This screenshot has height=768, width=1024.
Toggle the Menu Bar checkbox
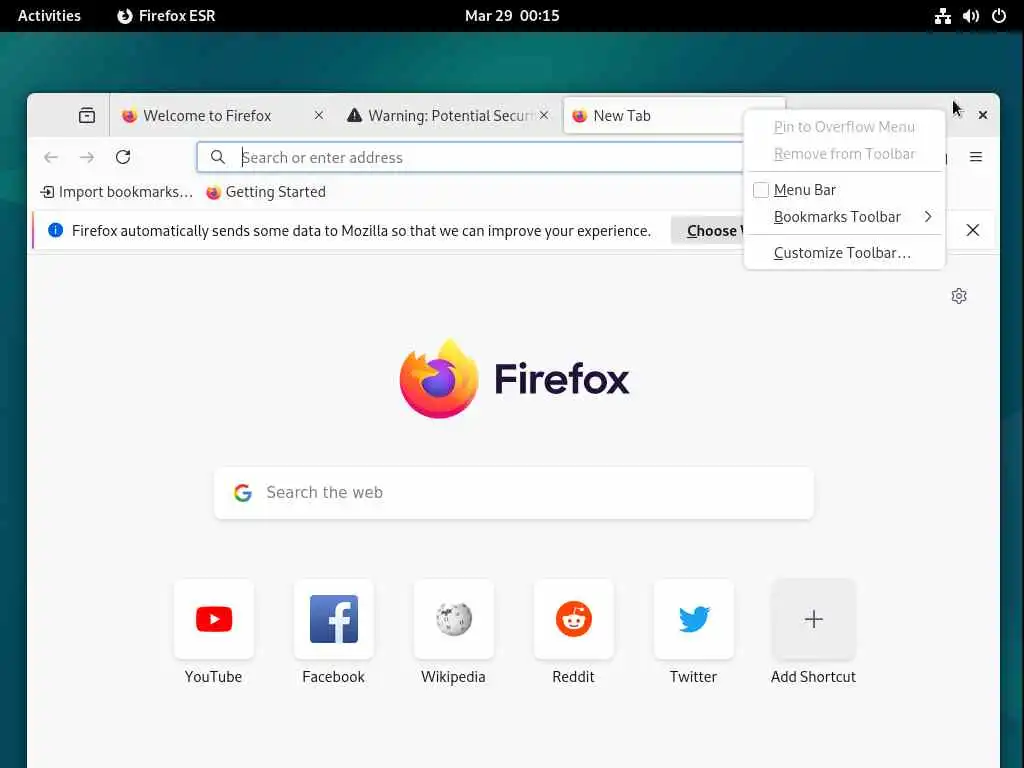tap(761, 190)
